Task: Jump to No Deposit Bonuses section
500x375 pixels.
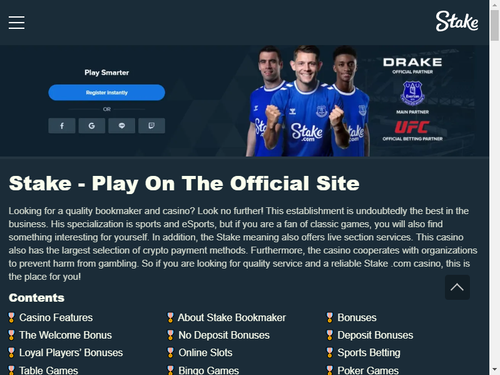Action: tap(224, 335)
